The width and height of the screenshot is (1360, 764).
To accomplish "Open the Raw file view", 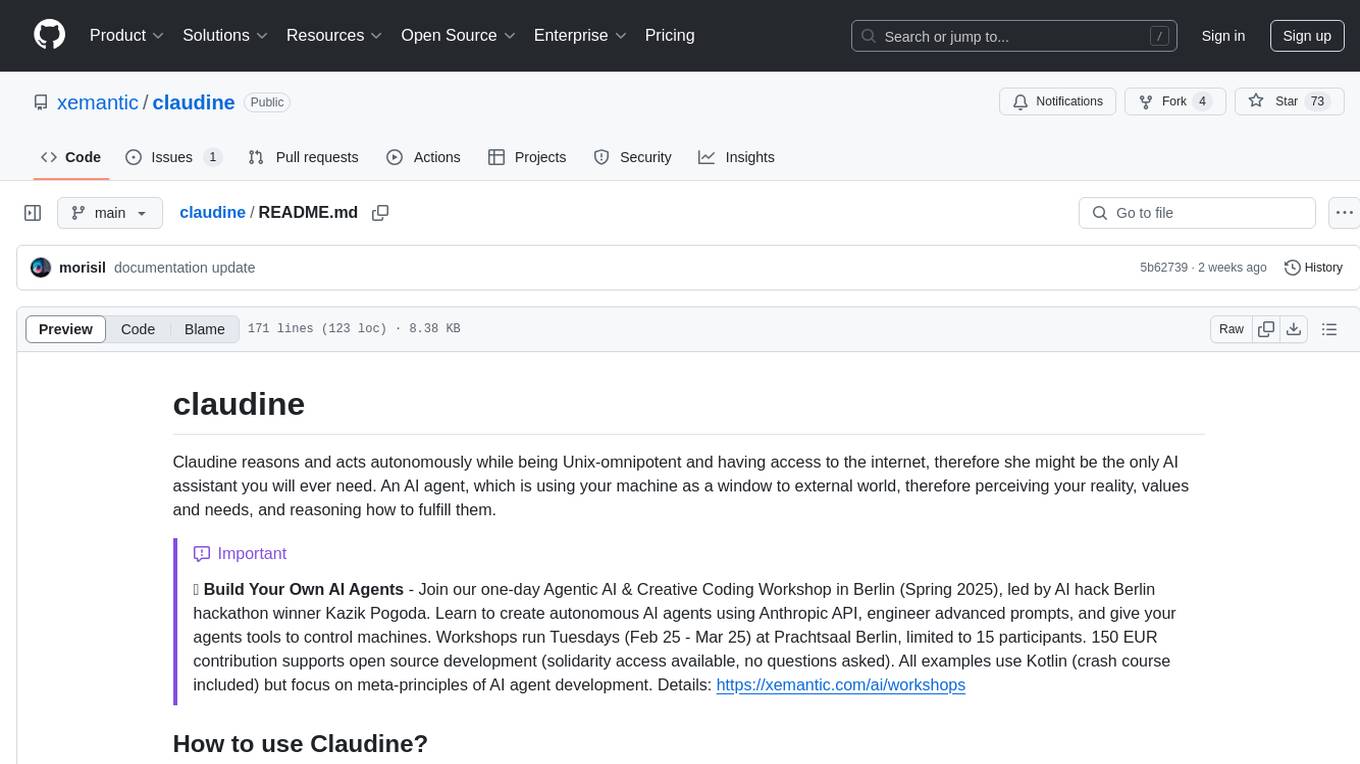I will (1231, 329).
